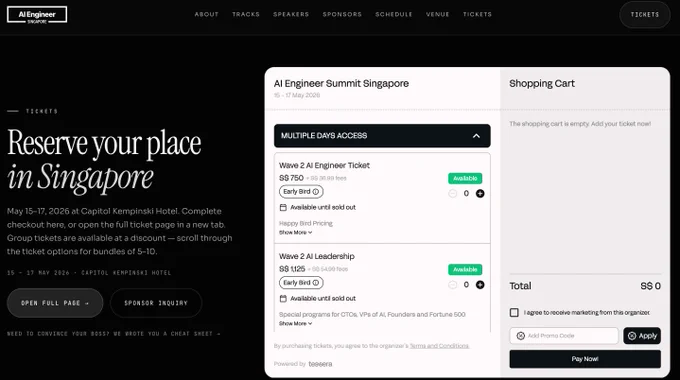Open the Tracks nav item

pyautogui.click(x=246, y=14)
